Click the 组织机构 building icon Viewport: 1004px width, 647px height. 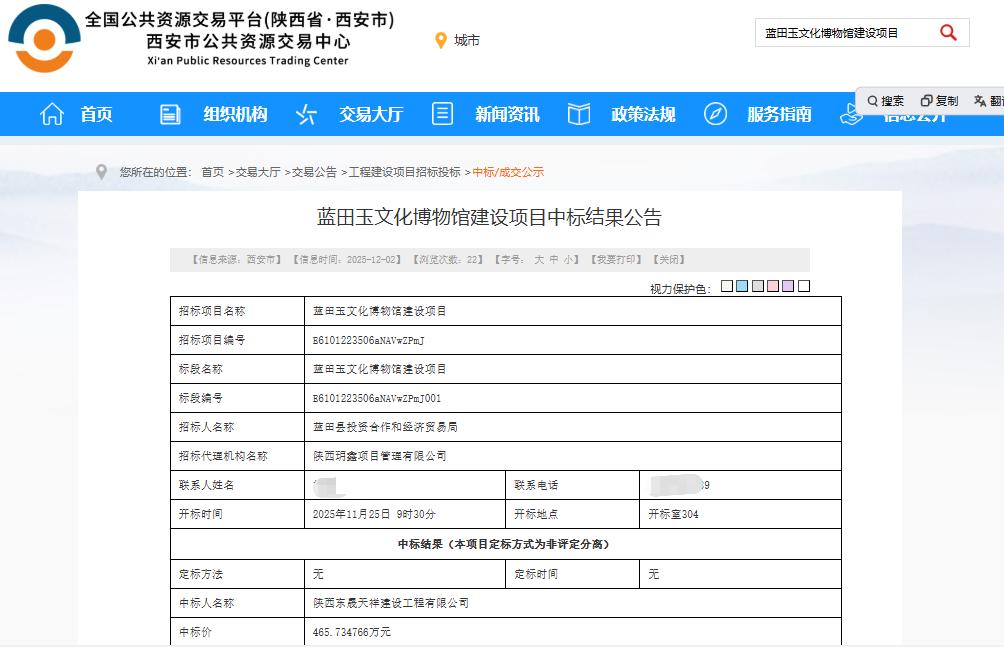click(x=169, y=114)
